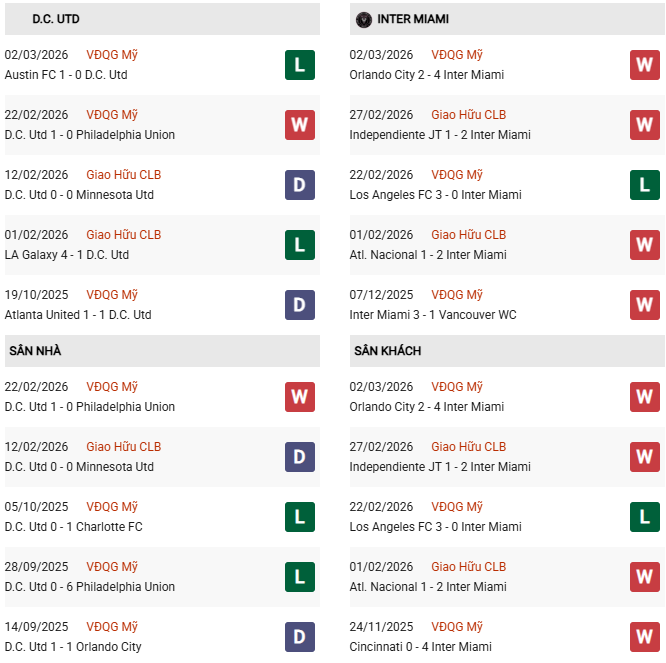Click W badge for Cincinnati 0-4 Inter Miami
The width and height of the screenshot is (666, 663).
click(x=645, y=637)
